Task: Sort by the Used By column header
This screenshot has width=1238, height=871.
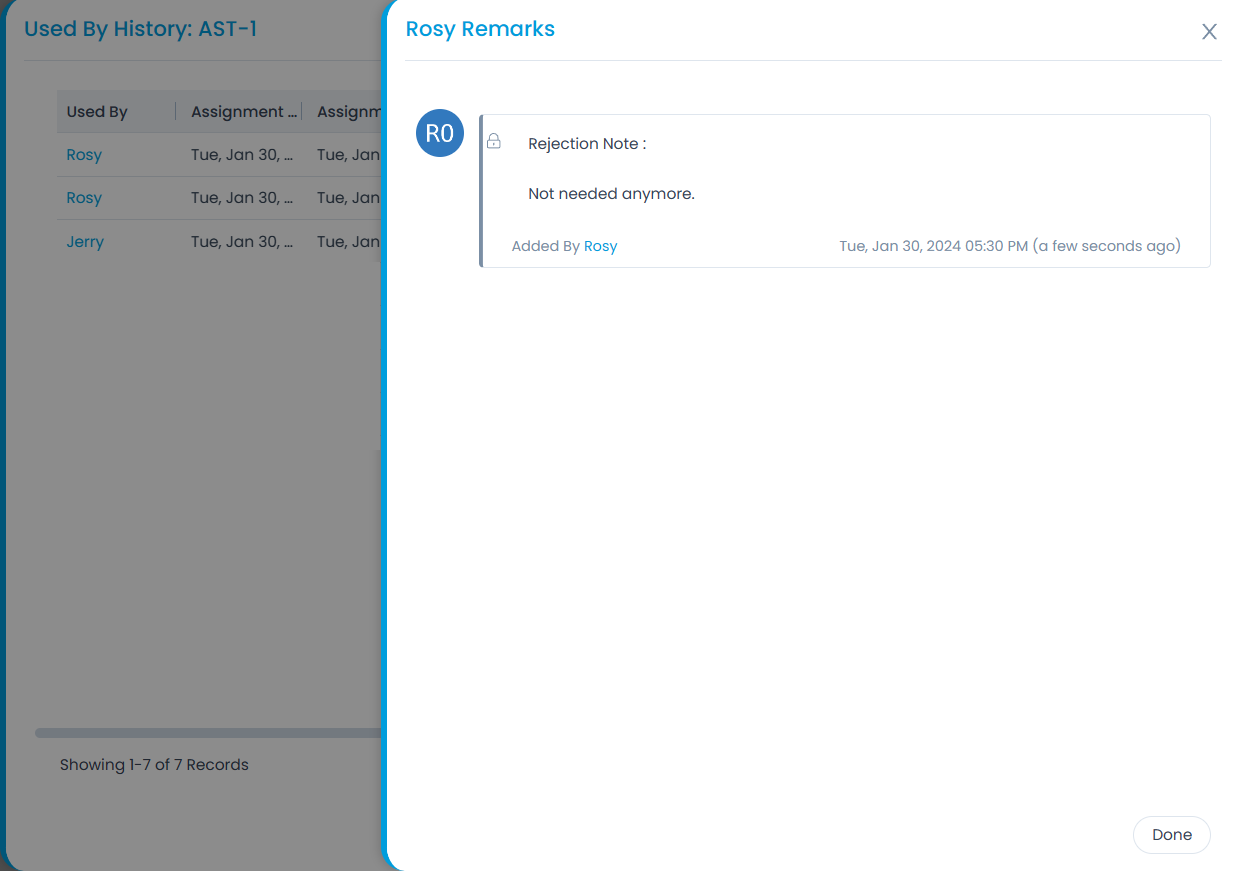Action: (x=97, y=112)
